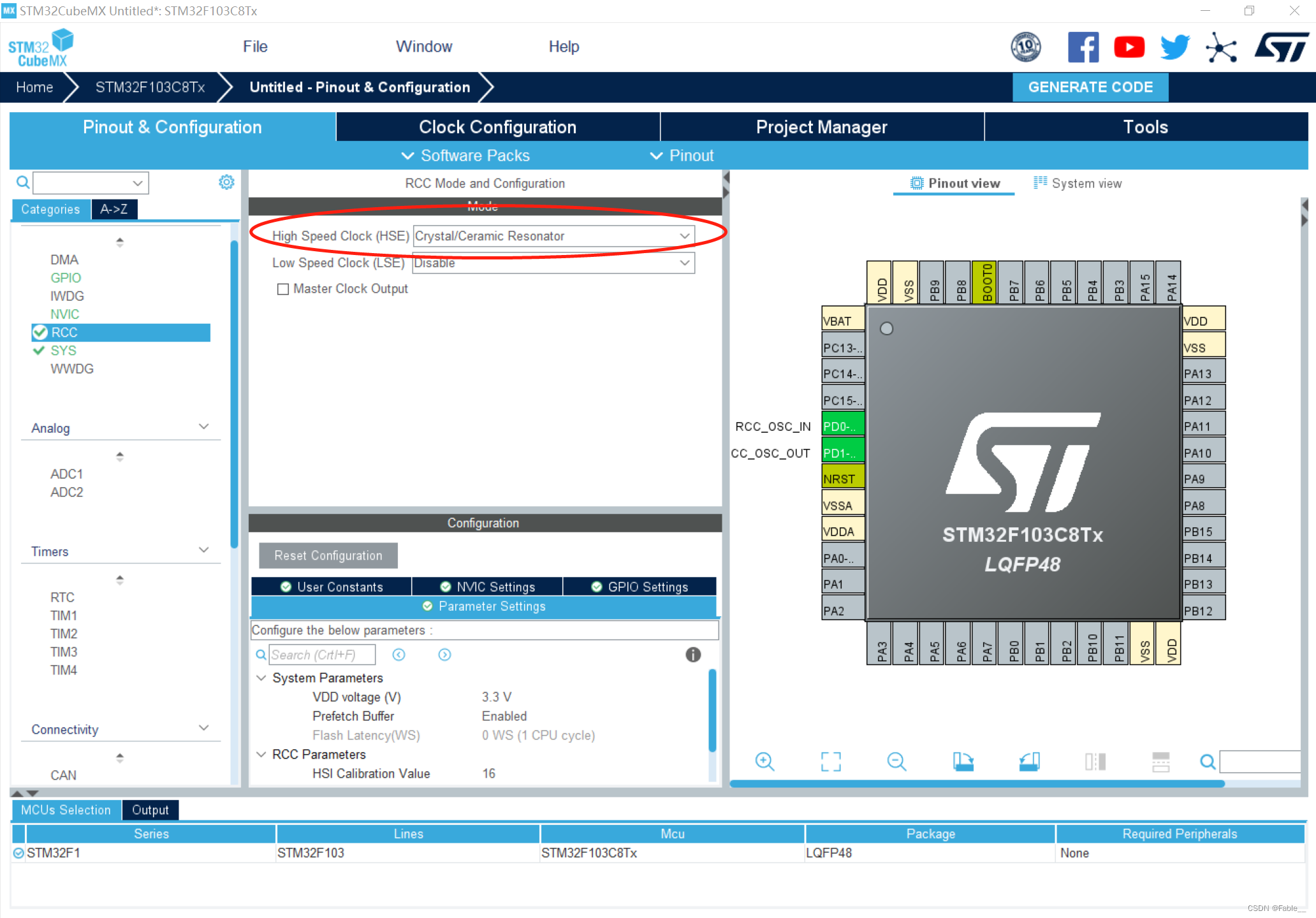
Task: Zoom in on the pinout view
Action: [764, 761]
